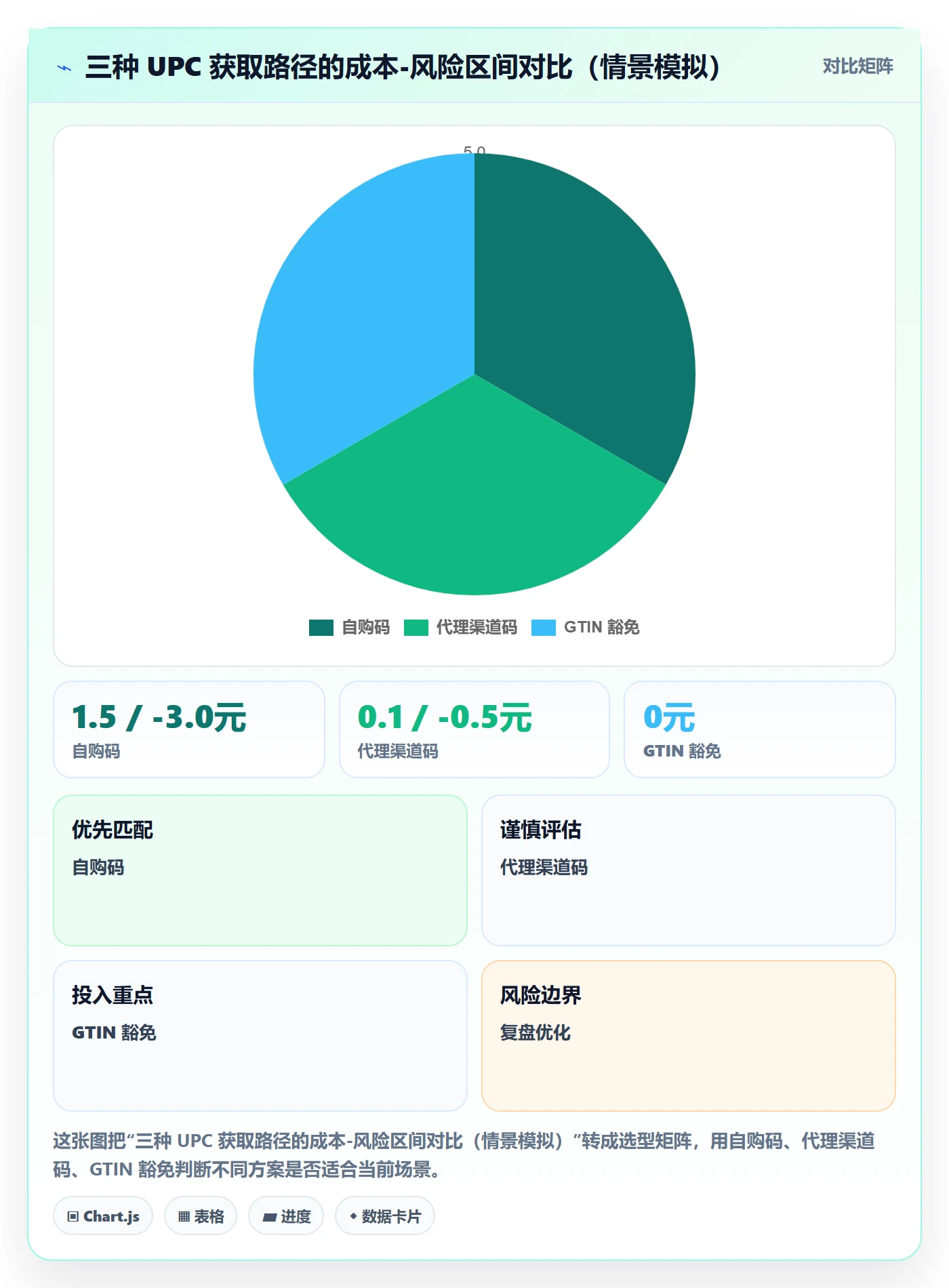
Task: Open the 0元 GTIN 豁免 stat card
Action: [760, 729]
